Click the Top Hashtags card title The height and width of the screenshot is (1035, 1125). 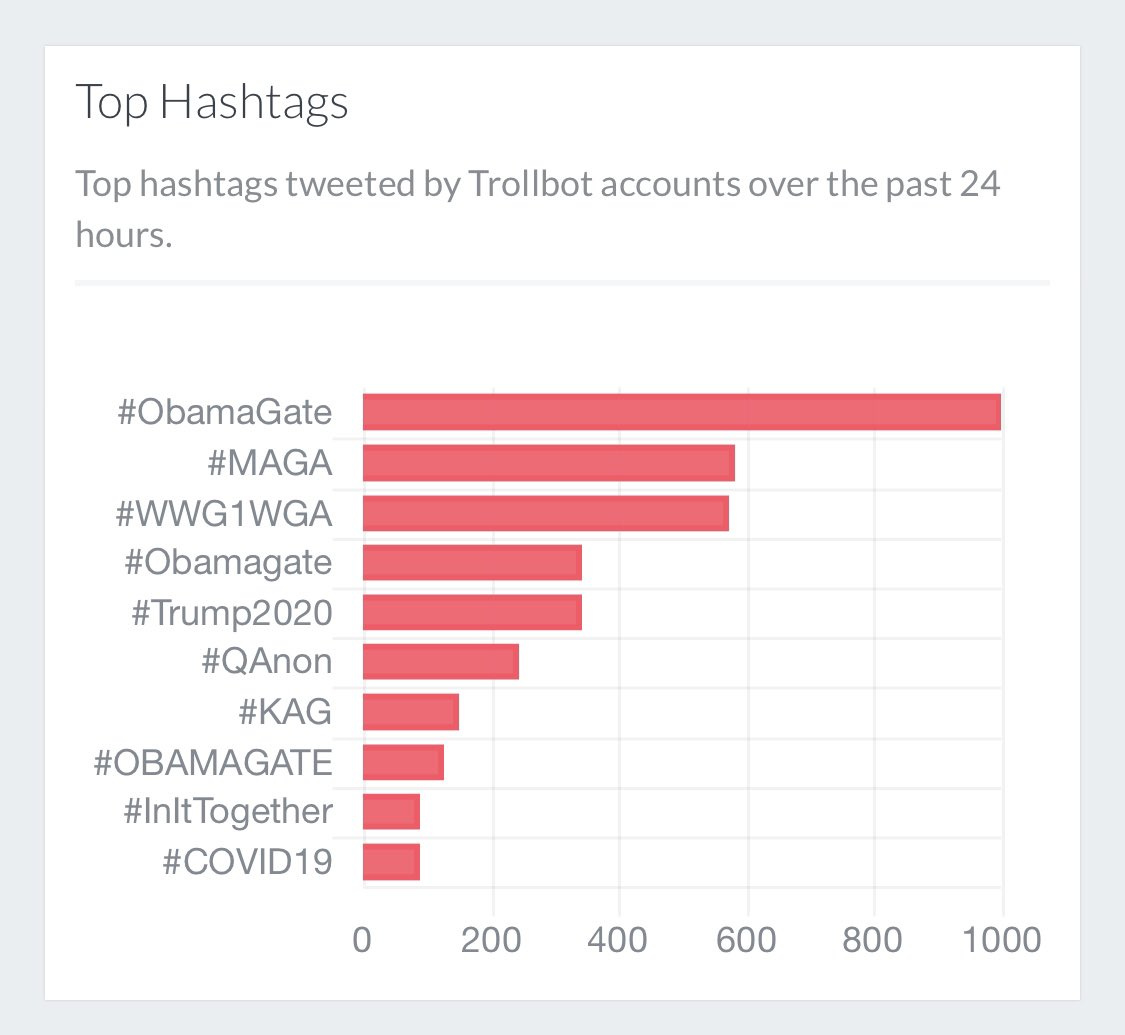[212, 103]
